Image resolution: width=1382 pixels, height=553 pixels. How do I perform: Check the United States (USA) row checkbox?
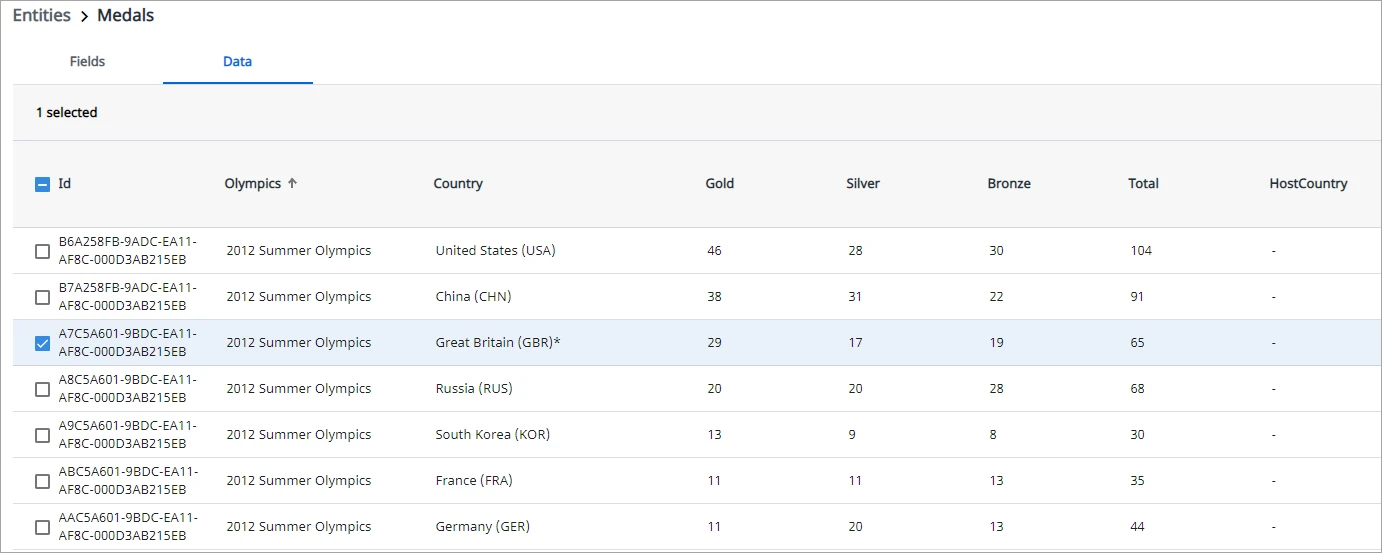coord(42,251)
